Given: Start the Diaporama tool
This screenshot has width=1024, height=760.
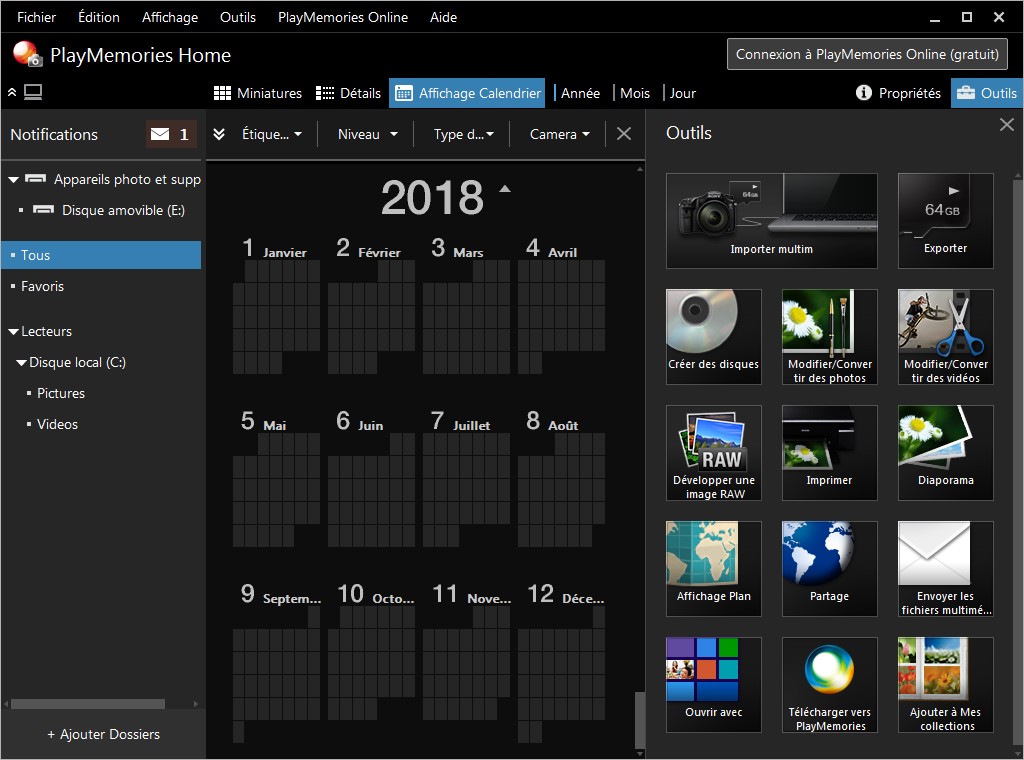Looking at the screenshot, I should [x=946, y=453].
